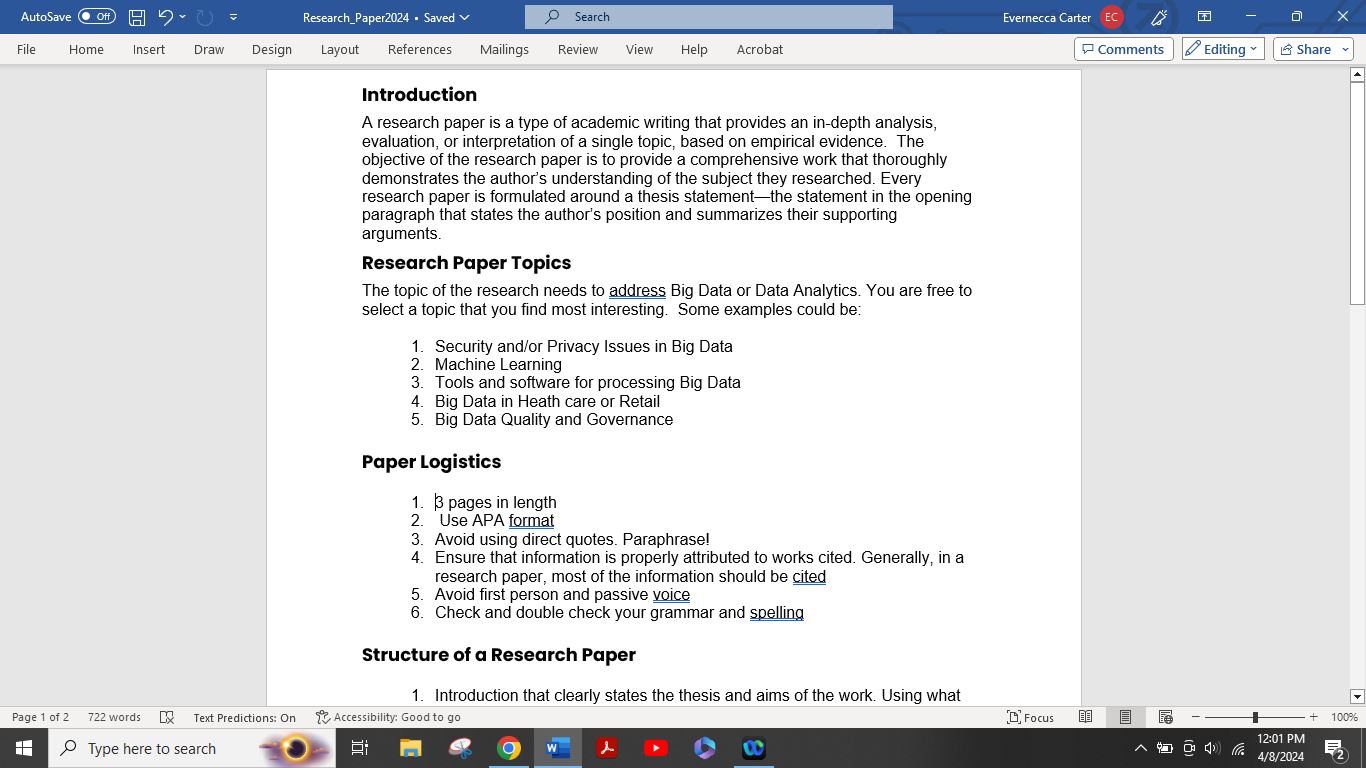The height and width of the screenshot is (768, 1366).
Task: Click the Page 1 of 2 status indicator
Action: [x=40, y=717]
